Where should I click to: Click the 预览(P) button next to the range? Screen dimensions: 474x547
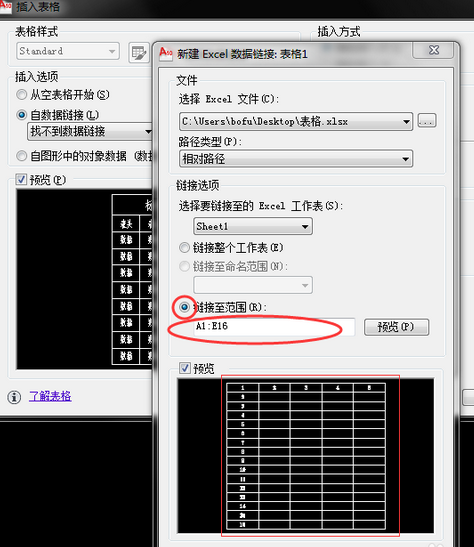(x=396, y=327)
